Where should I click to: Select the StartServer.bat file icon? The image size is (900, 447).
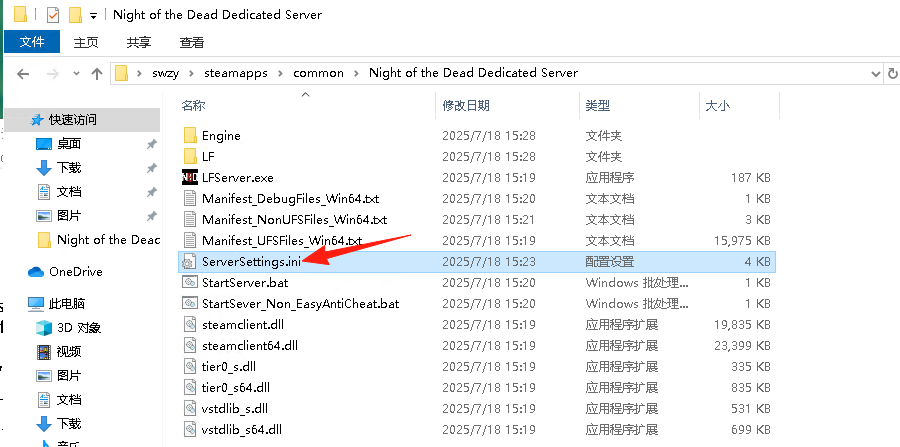pos(189,282)
